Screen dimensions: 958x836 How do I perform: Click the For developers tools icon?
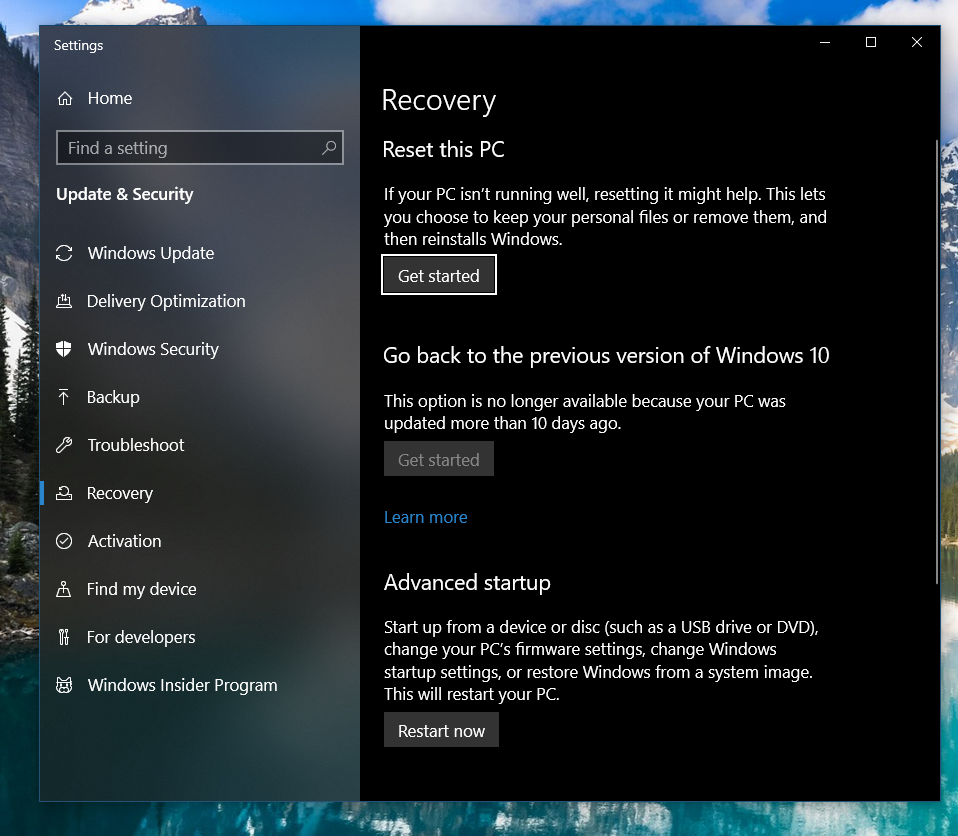click(64, 637)
